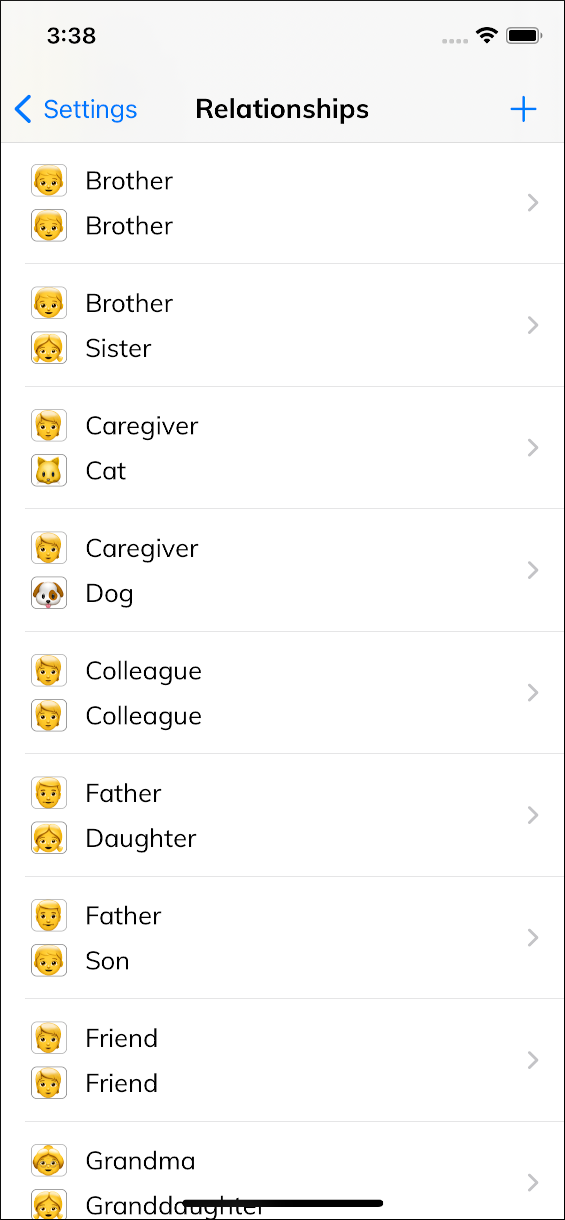Open the Caregiver–Cat row chevron
Image resolution: width=565 pixels, height=1220 pixels.
pyautogui.click(x=533, y=448)
